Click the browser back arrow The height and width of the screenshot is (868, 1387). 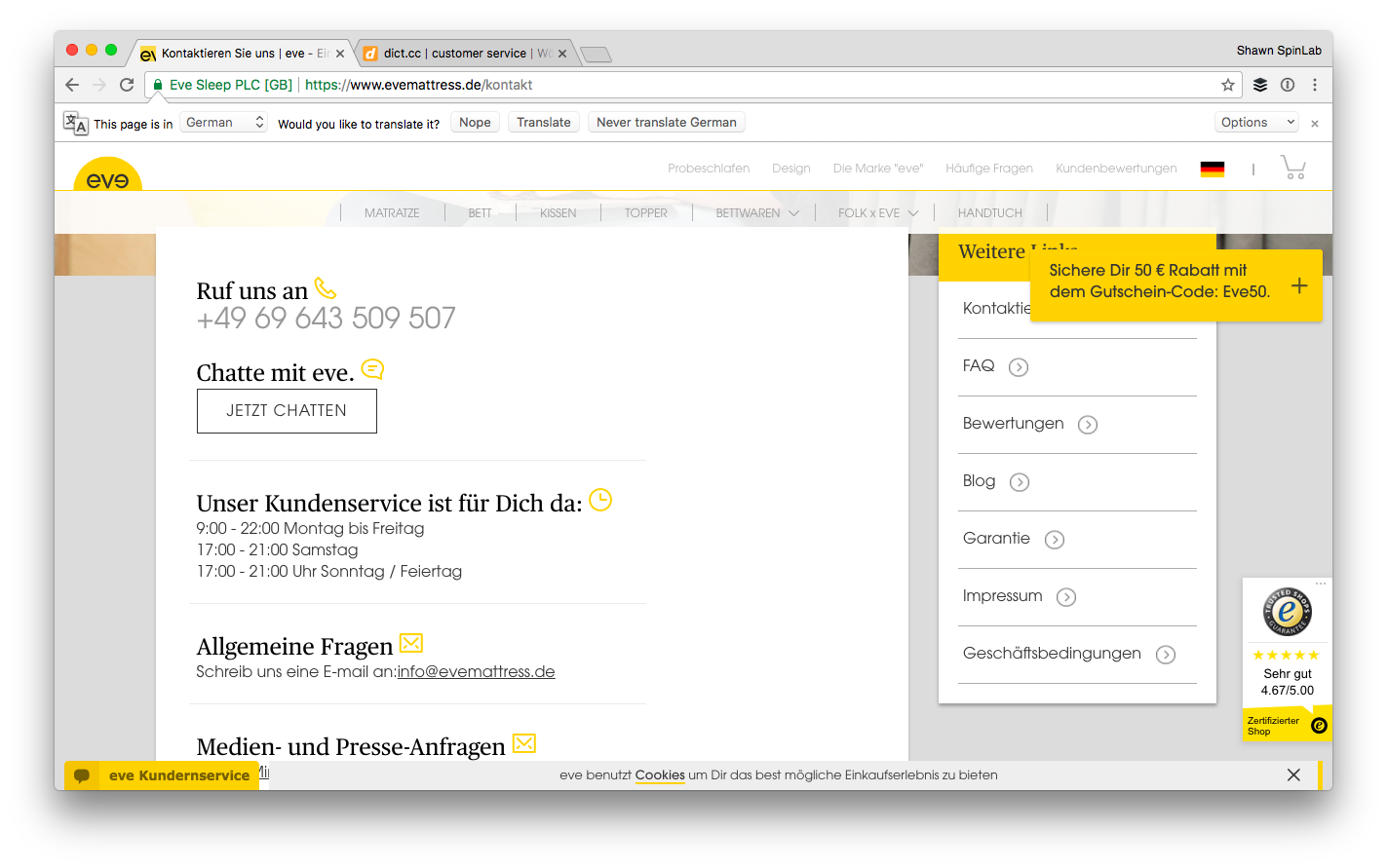click(x=72, y=85)
